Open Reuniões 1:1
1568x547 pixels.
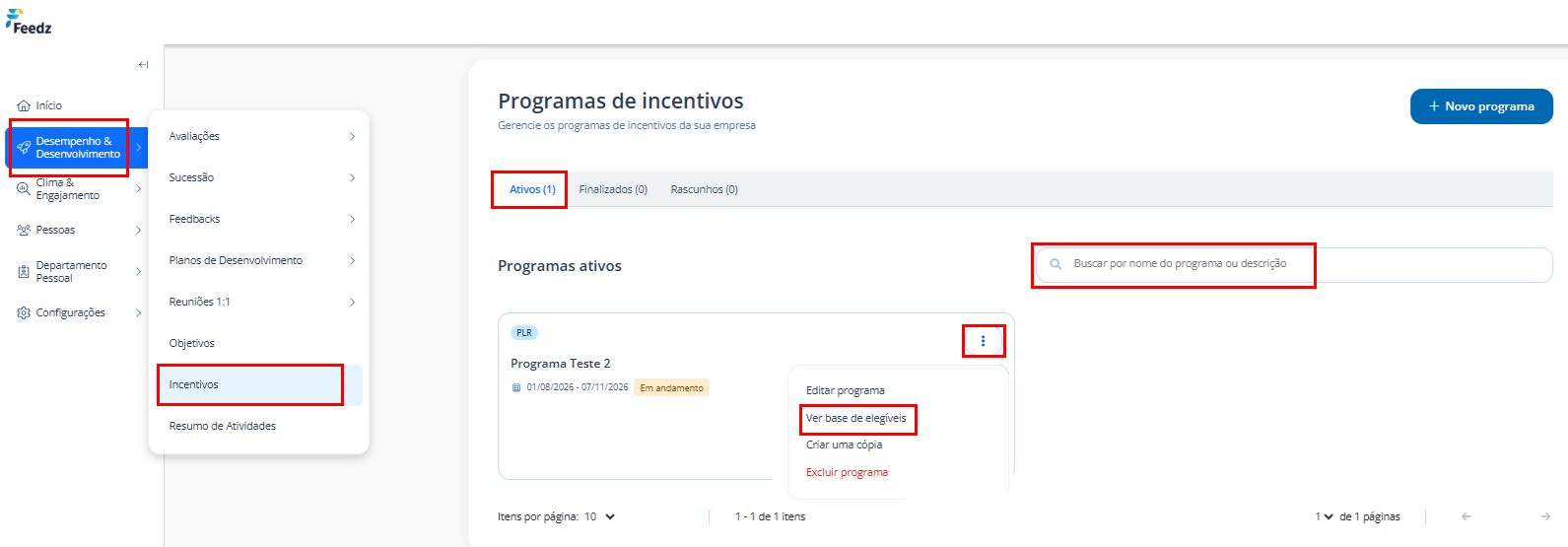[x=199, y=302]
